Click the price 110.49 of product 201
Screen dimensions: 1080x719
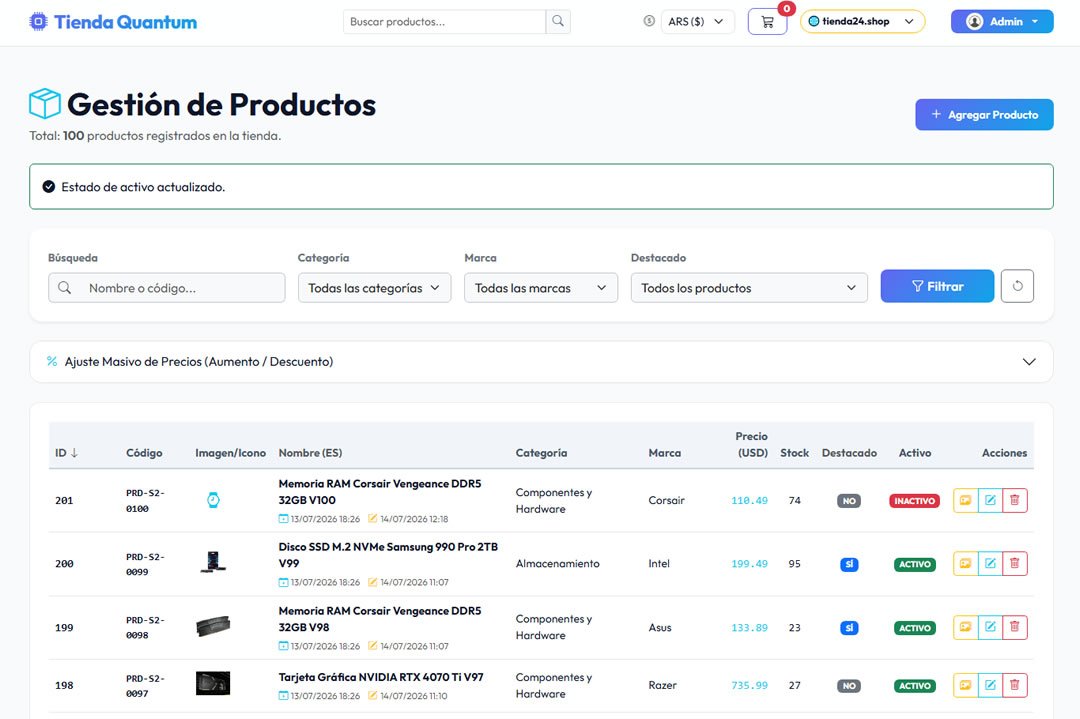point(749,501)
